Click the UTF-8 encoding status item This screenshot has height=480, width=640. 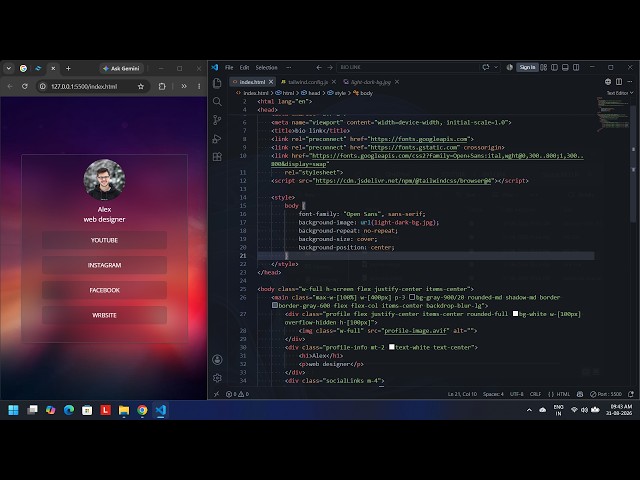(516, 394)
